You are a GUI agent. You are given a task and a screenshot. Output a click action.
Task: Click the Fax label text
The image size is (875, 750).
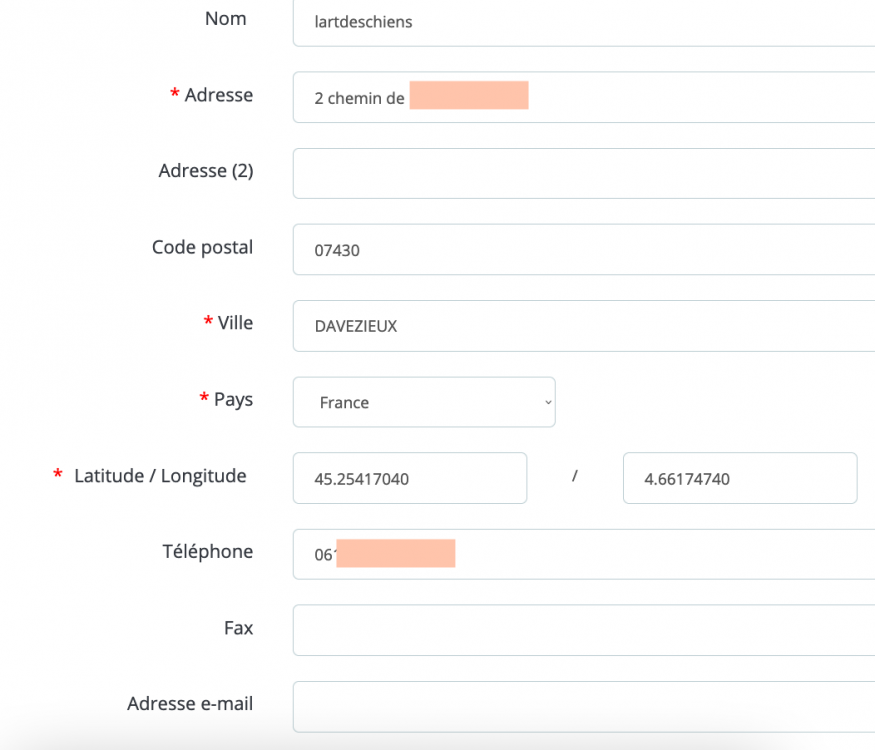(238, 628)
